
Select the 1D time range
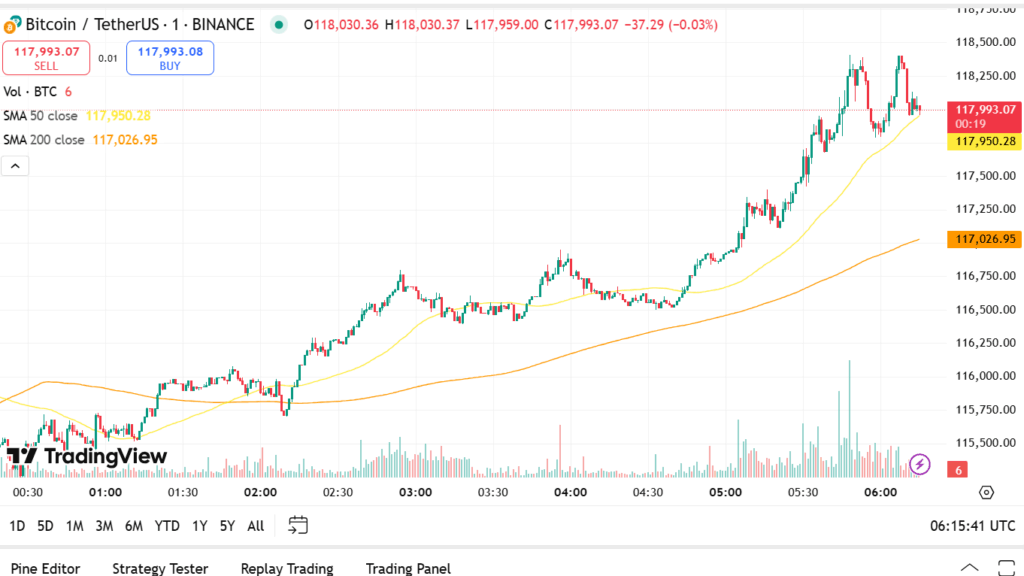(x=17, y=526)
